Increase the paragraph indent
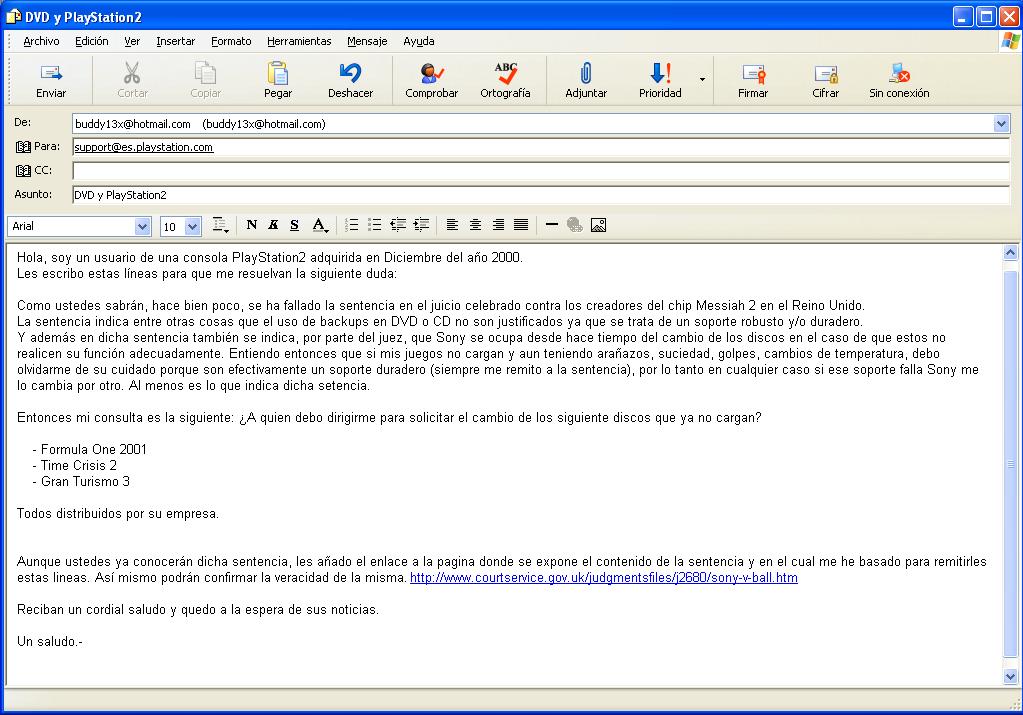1023x715 pixels. [x=421, y=225]
